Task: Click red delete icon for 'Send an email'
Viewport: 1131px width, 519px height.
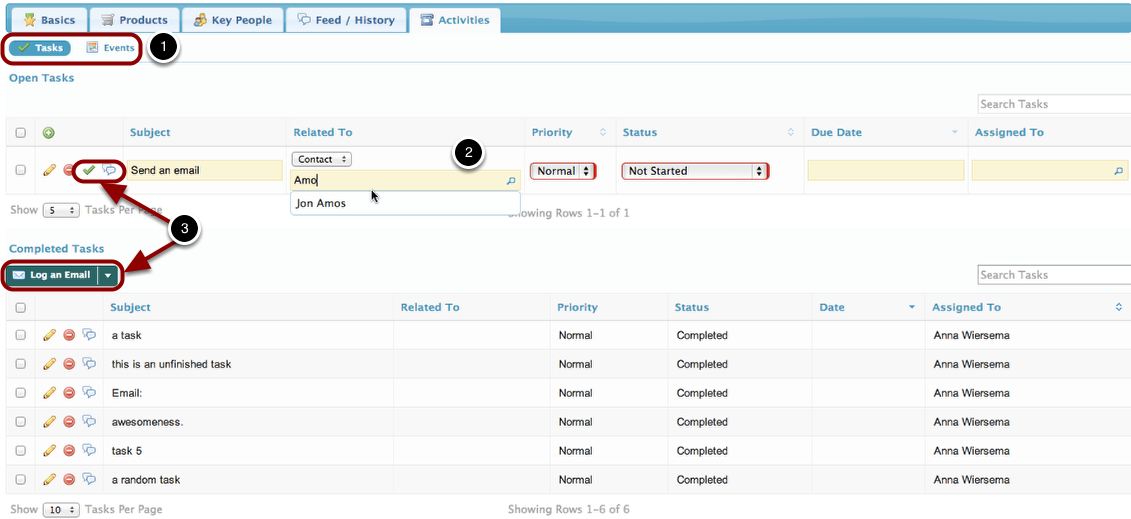Action: pyautogui.click(x=69, y=170)
